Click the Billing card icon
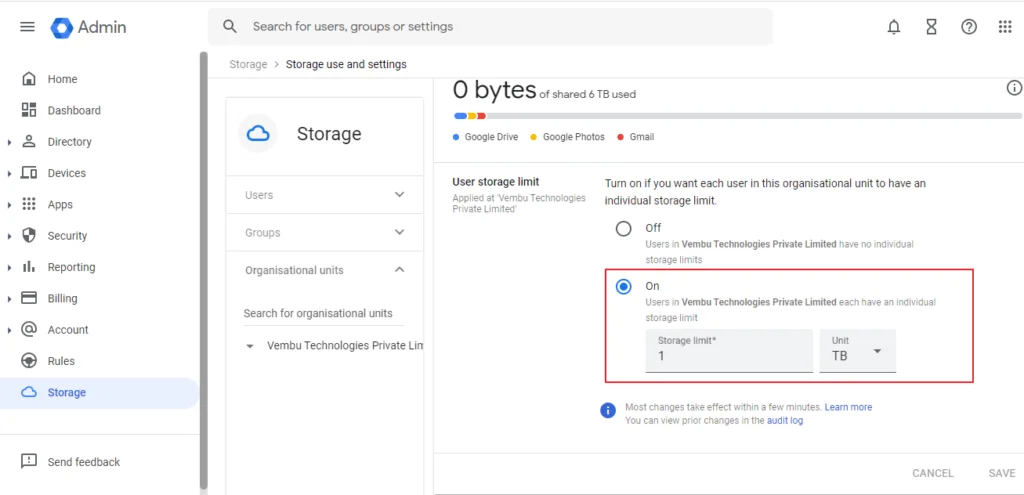The width and height of the screenshot is (1024, 495). point(29,298)
